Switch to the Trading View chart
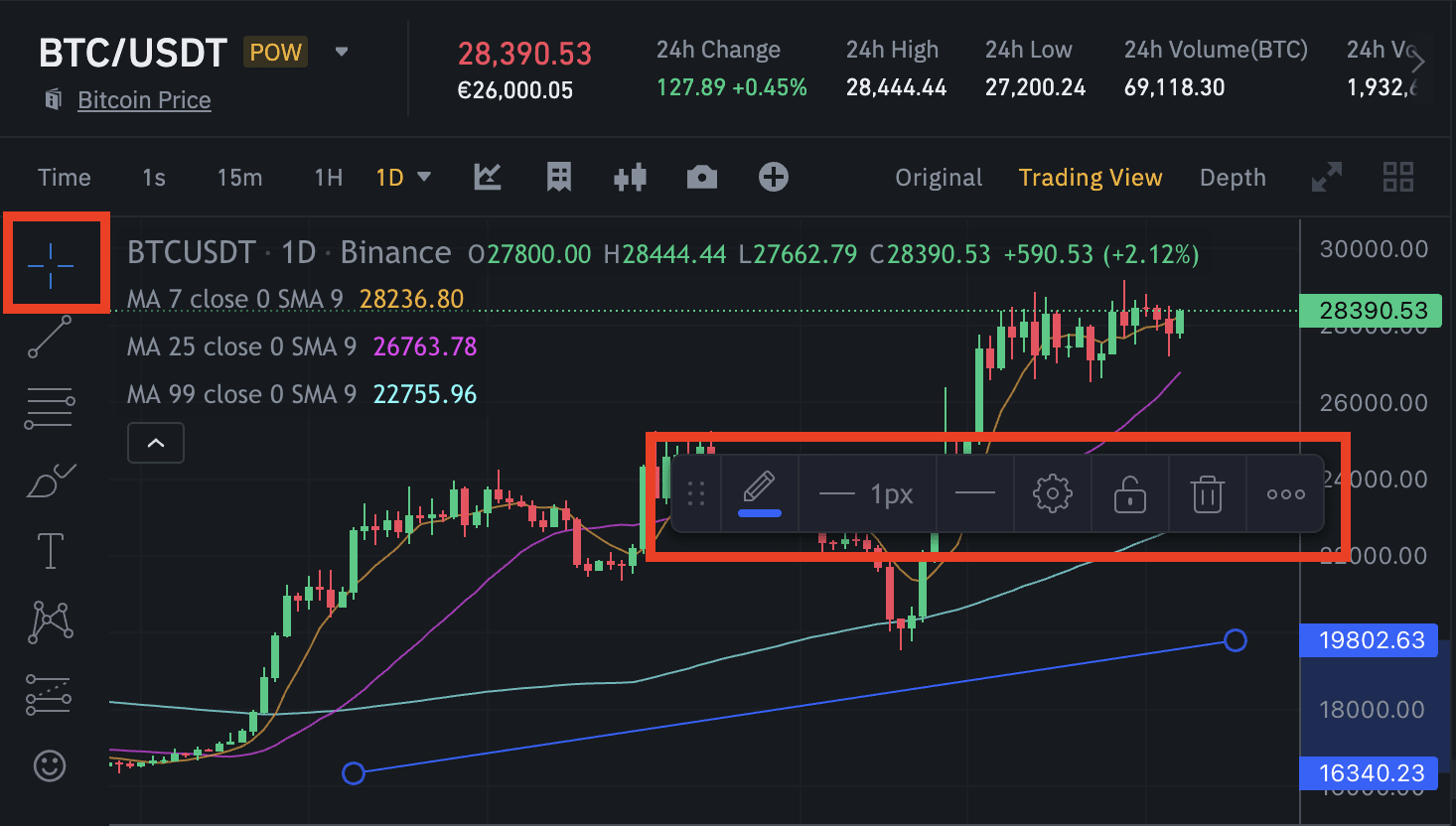This screenshot has width=1456, height=826. tap(1091, 178)
